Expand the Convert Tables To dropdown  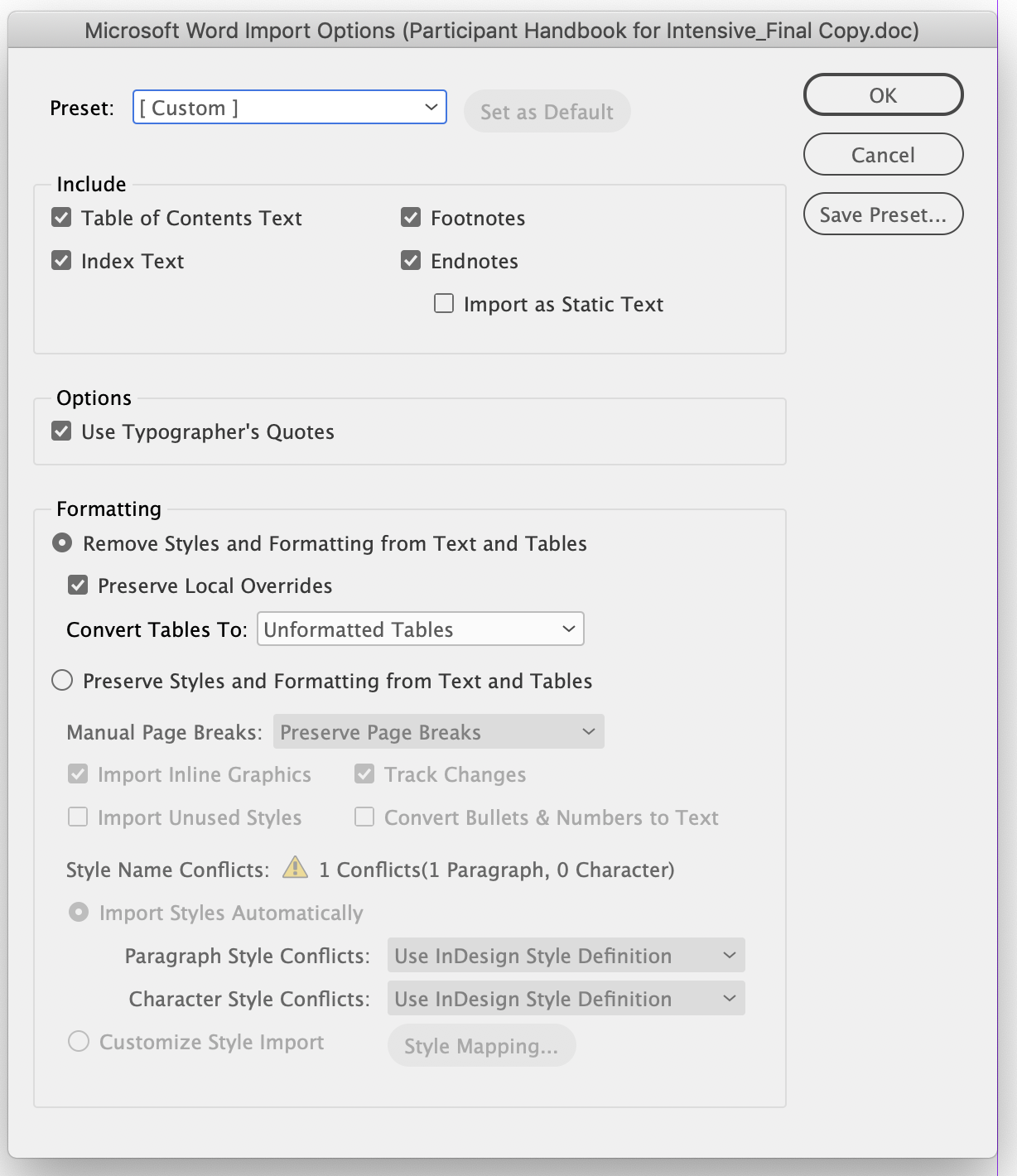[x=420, y=629]
